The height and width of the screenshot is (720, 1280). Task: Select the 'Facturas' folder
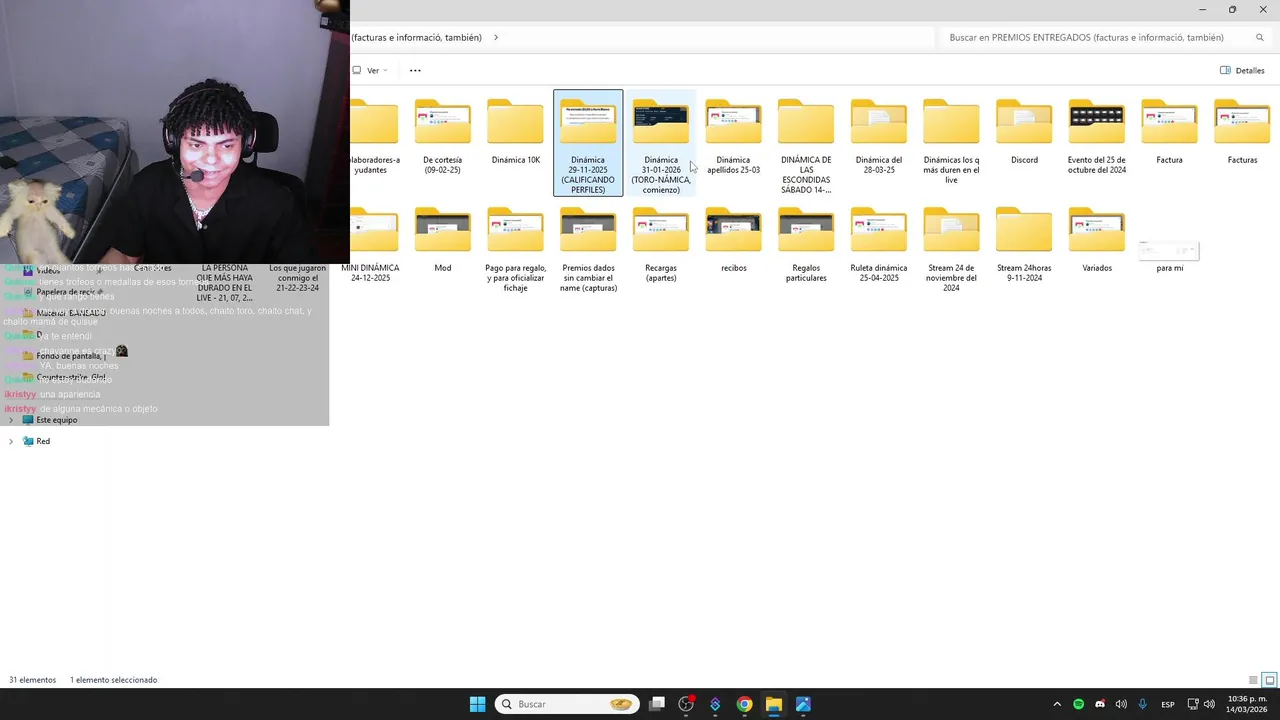(1242, 132)
